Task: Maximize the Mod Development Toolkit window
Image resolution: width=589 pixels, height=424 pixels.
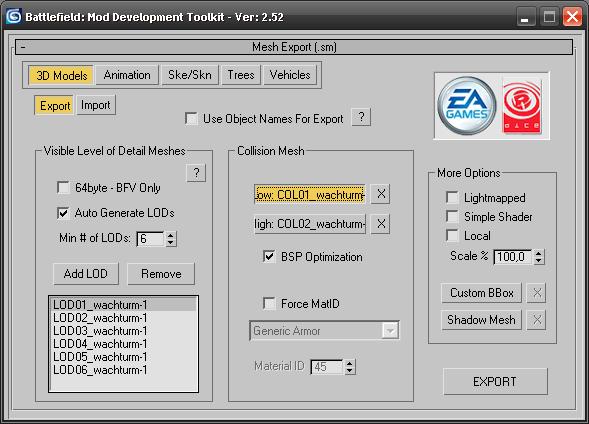Action: [549, 17]
